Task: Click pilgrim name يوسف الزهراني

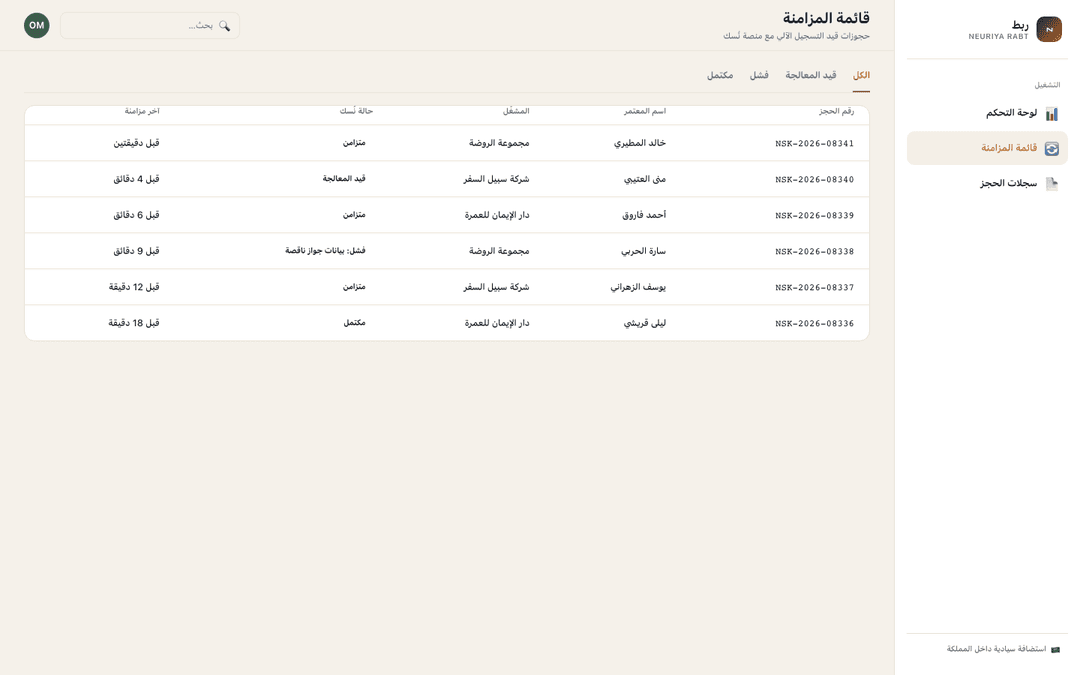Action: (x=638, y=287)
